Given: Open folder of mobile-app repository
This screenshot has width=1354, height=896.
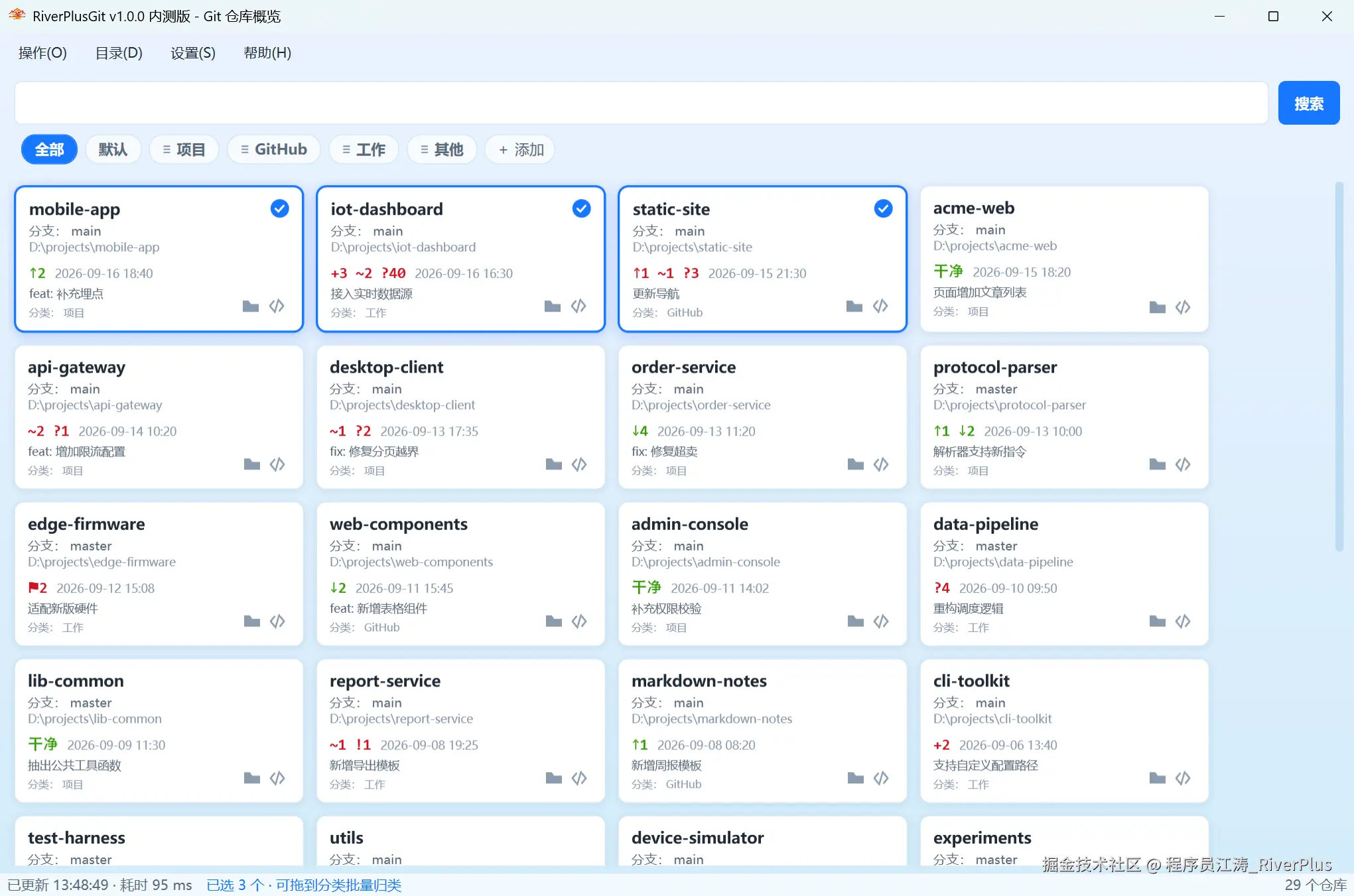Looking at the screenshot, I should pyautogui.click(x=251, y=306).
